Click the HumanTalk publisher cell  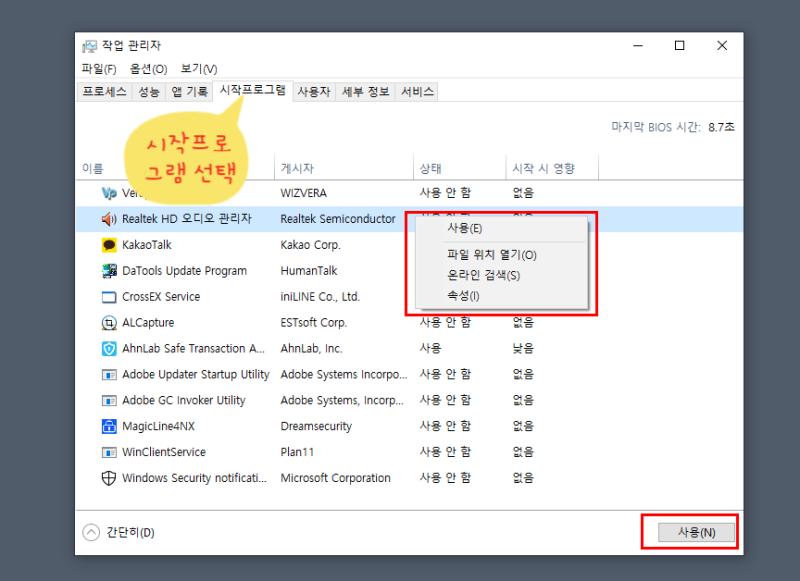[309, 271]
